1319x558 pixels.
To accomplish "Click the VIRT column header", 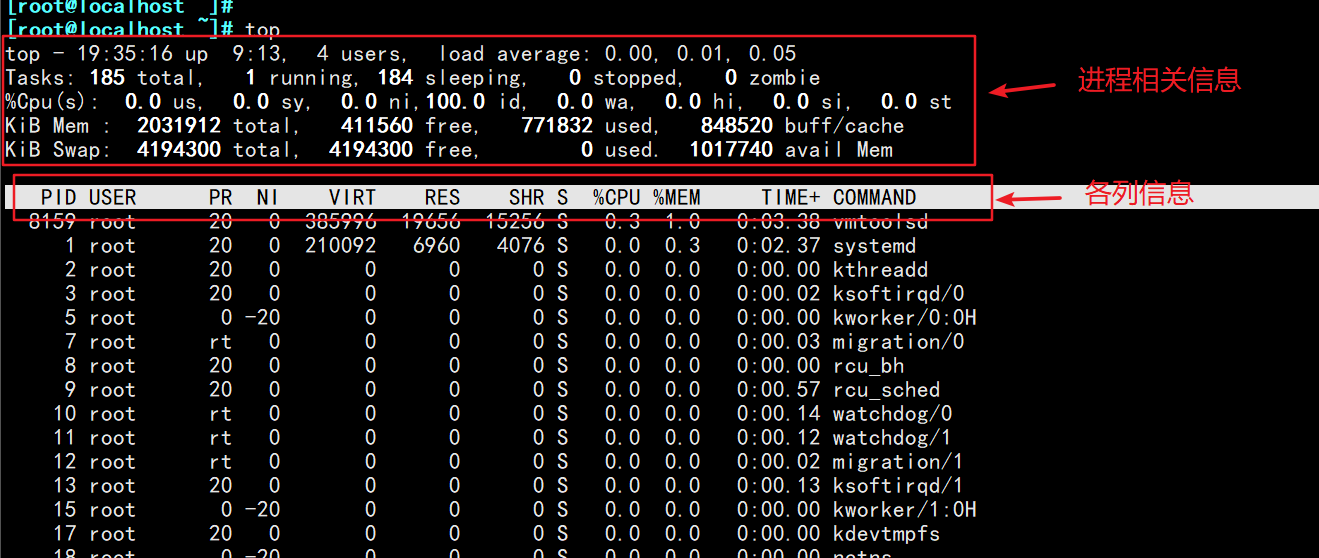I will tap(352, 197).
